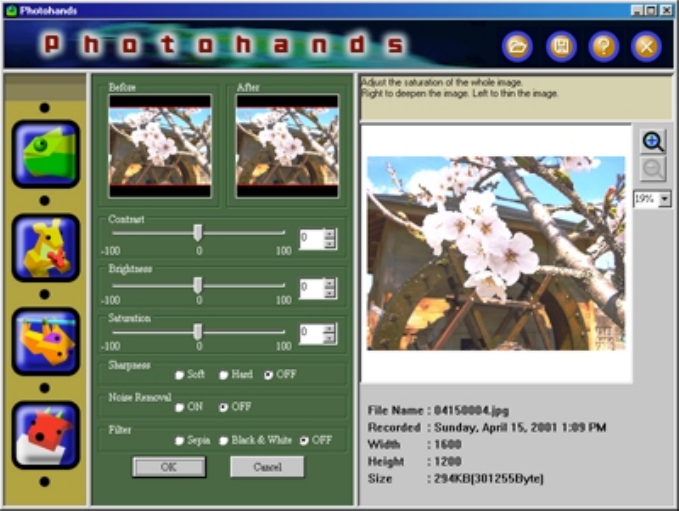Viewport: 679px width, 511px height.
Task: Set Filter to OFF
Action: 304,441
